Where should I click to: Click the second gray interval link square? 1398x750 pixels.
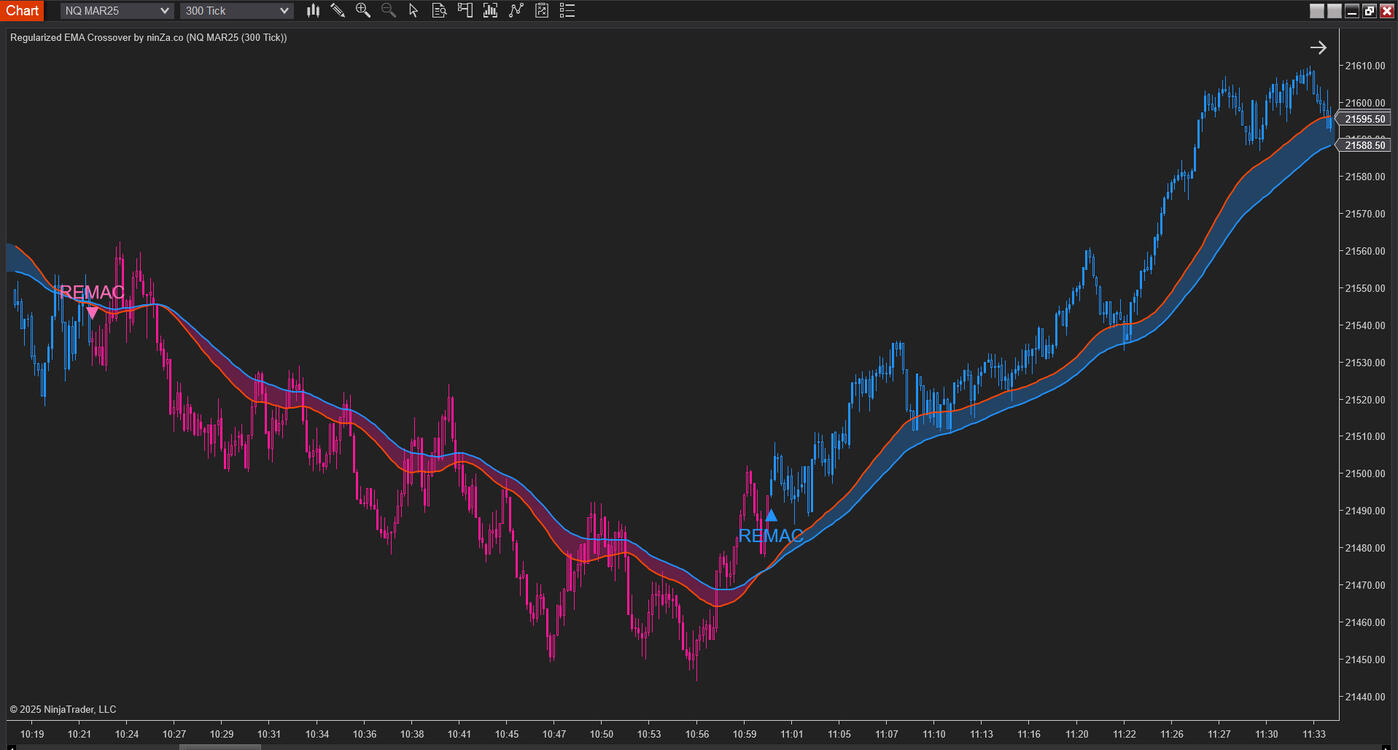(1334, 11)
